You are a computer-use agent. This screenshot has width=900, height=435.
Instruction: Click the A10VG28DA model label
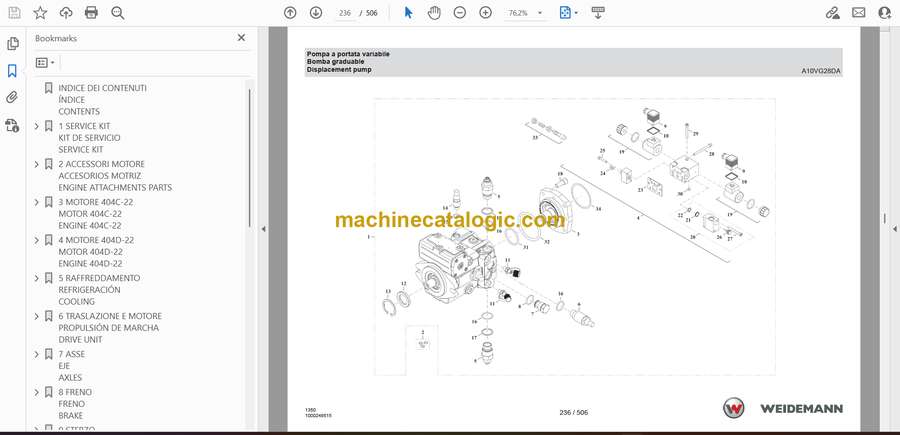coord(821,71)
